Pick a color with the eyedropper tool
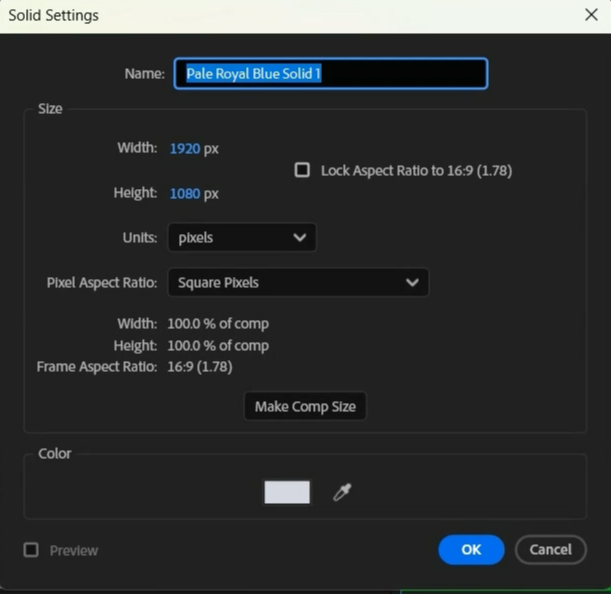The width and height of the screenshot is (611, 594). [342, 492]
